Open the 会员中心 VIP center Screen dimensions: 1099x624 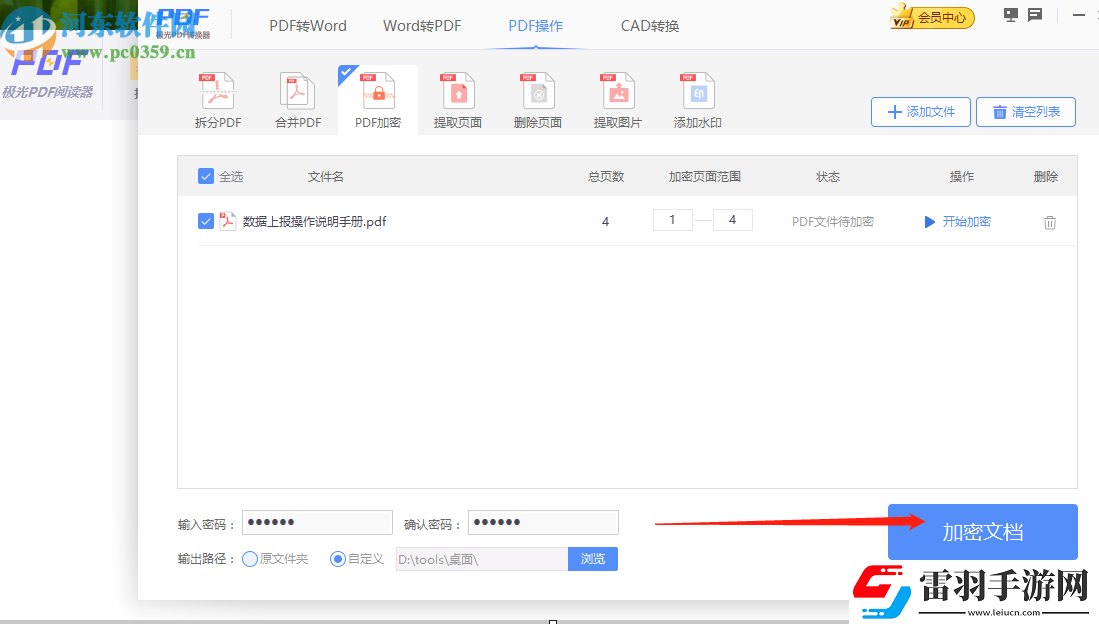coord(932,17)
